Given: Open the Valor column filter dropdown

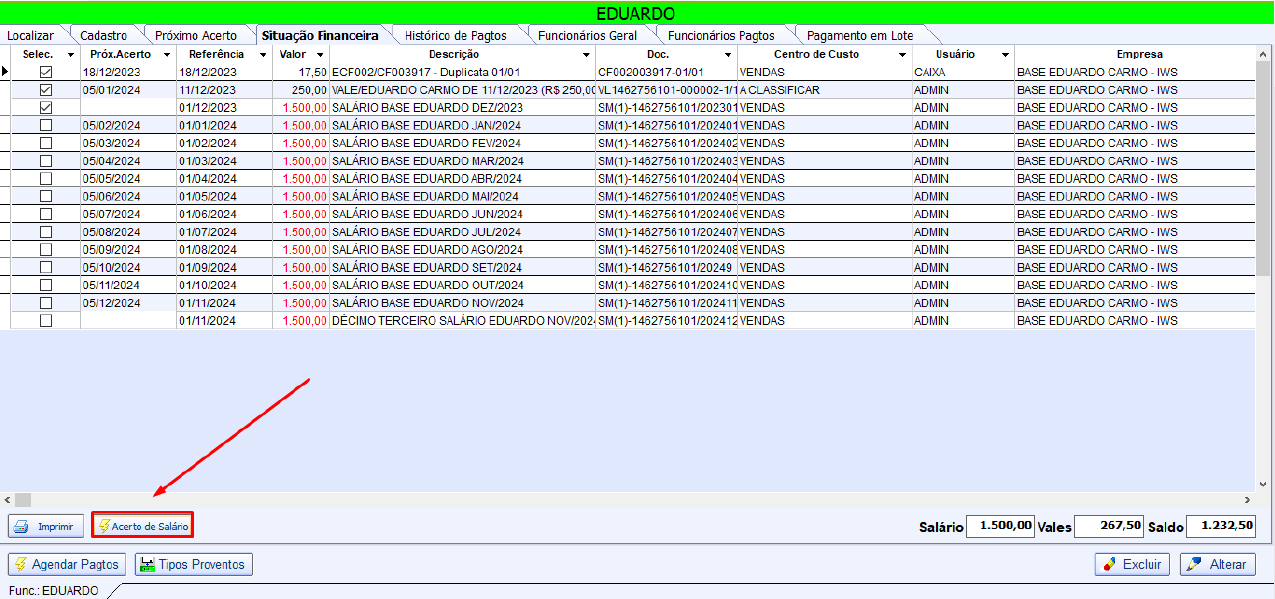Looking at the screenshot, I should click(320, 55).
